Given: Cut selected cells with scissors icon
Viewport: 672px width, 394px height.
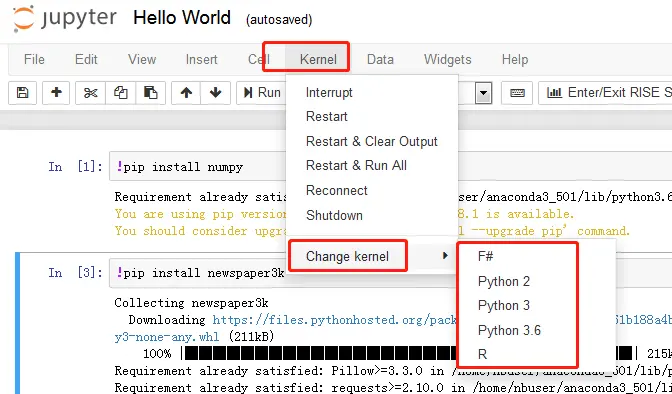Looking at the screenshot, I should coord(90,93).
